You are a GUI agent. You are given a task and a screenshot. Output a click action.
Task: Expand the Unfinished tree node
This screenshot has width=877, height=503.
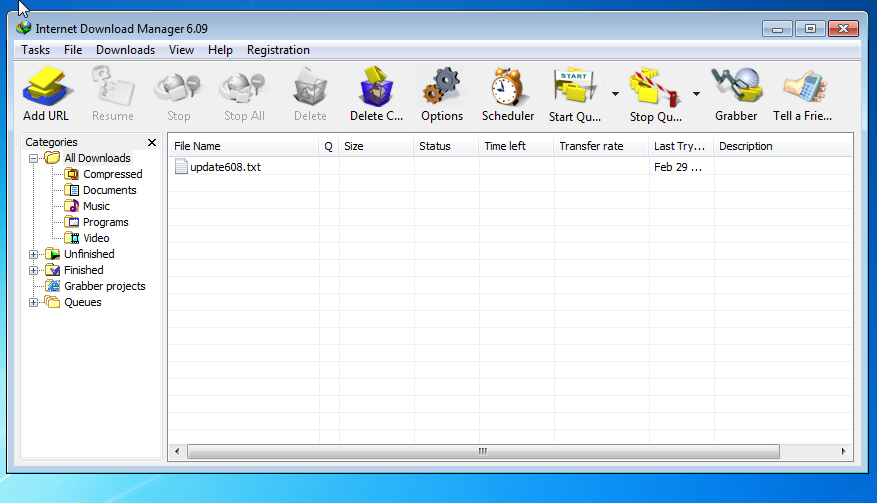coord(34,255)
